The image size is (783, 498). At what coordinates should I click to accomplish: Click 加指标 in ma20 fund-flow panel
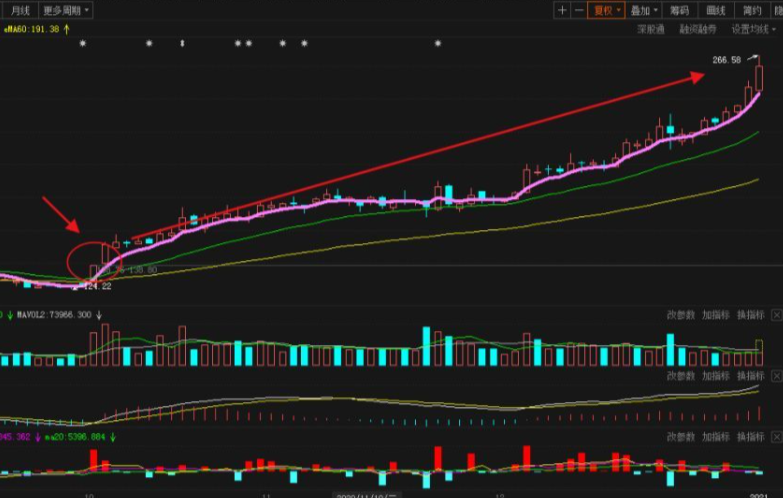click(716, 437)
